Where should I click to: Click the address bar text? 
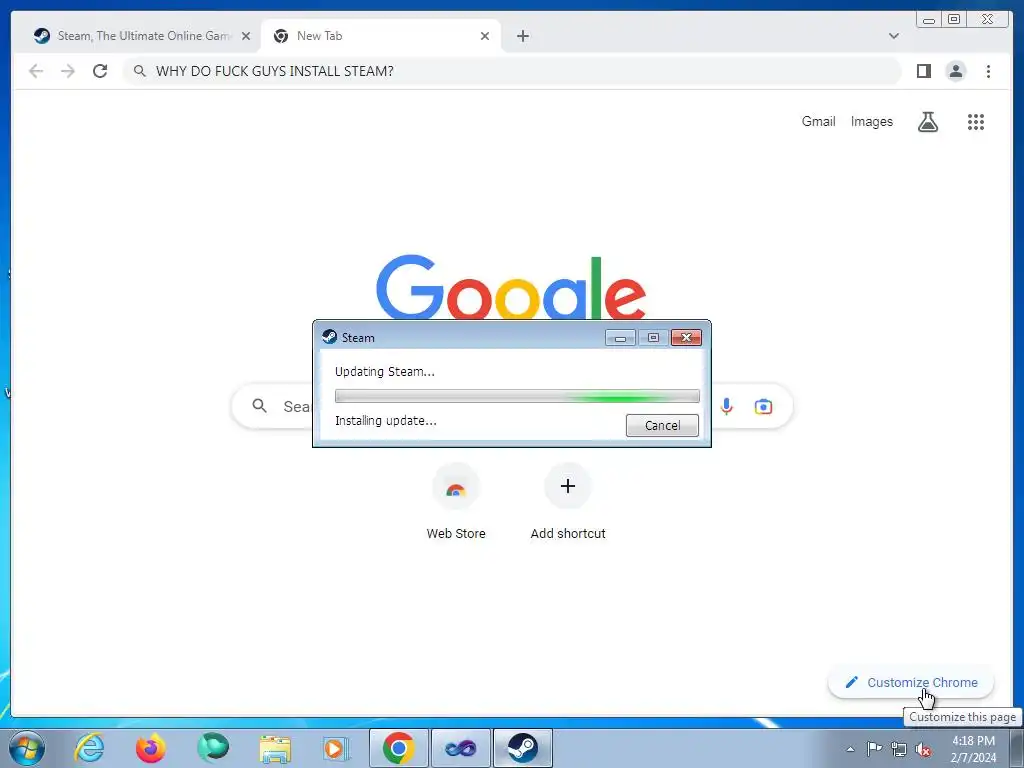point(274,71)
